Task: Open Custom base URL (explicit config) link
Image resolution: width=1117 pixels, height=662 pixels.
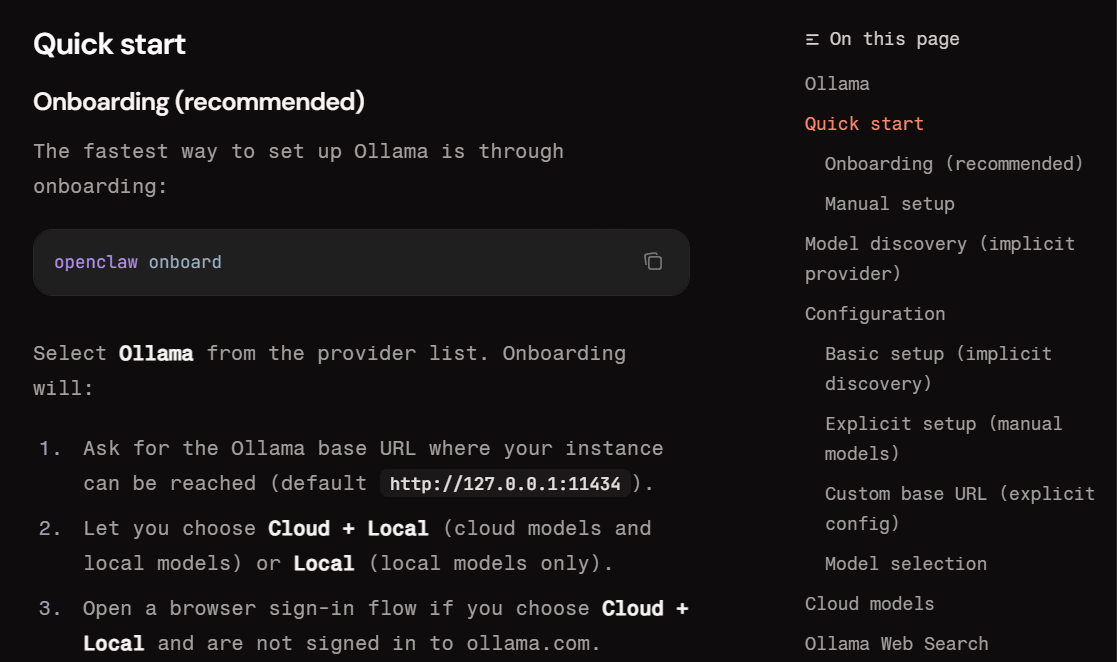Action: pos(960,509)
